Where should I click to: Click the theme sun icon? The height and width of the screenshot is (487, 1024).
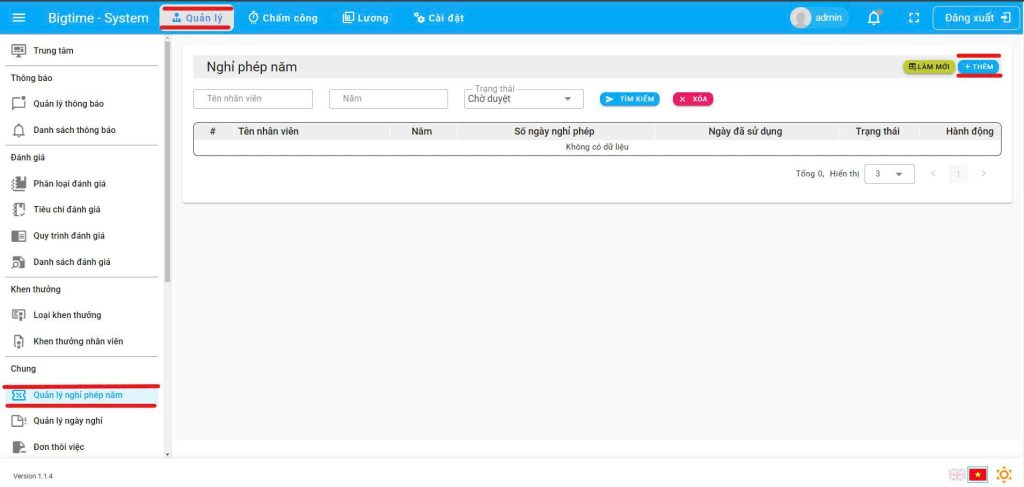[x=1004, y=474]
